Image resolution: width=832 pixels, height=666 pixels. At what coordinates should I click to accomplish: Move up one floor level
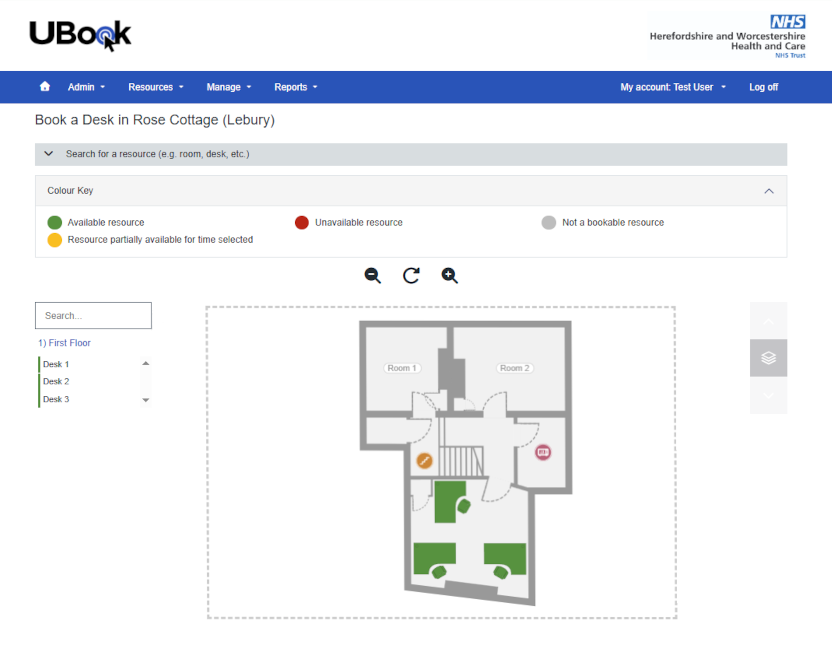[768, 321]
